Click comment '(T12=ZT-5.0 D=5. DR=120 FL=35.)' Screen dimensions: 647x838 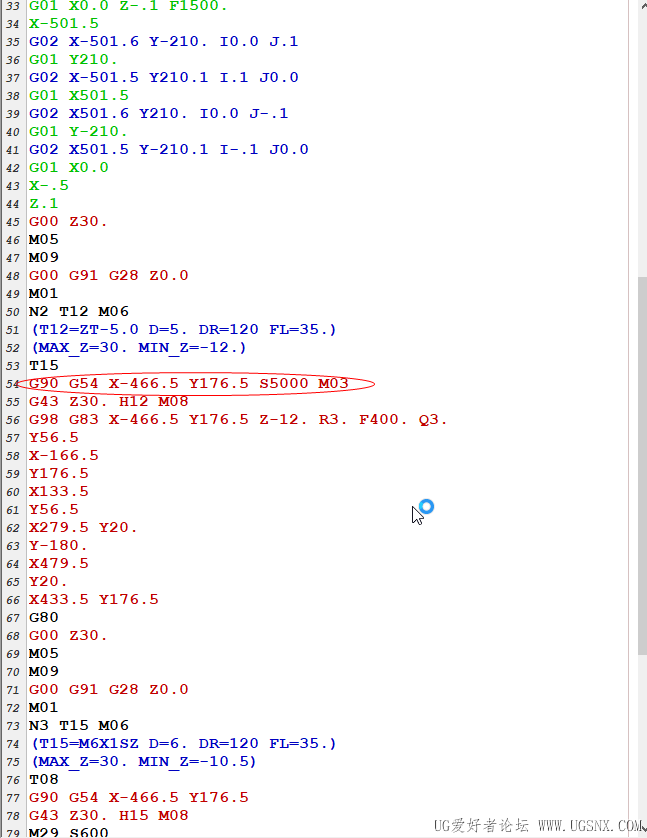(184, 330)
